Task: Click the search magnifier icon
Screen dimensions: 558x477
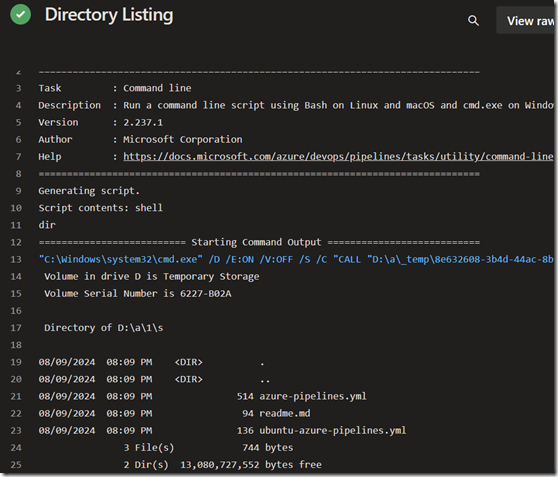Action: [x=473, y=21]
